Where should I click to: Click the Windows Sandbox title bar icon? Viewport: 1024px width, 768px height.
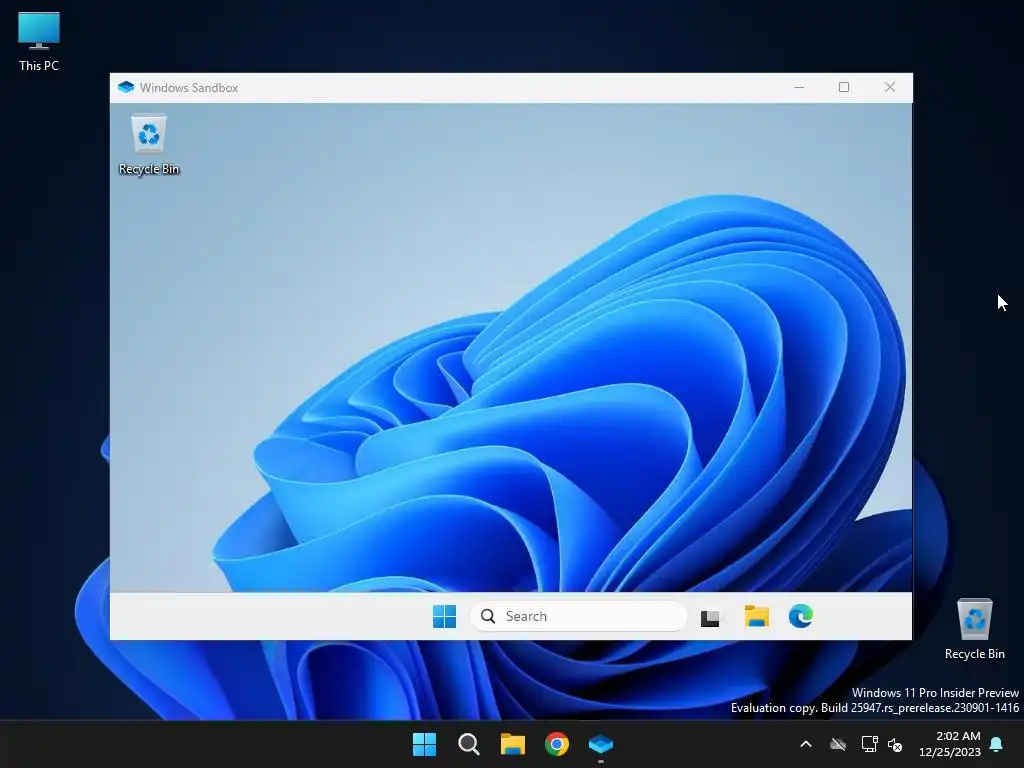[x=126, y=88]
